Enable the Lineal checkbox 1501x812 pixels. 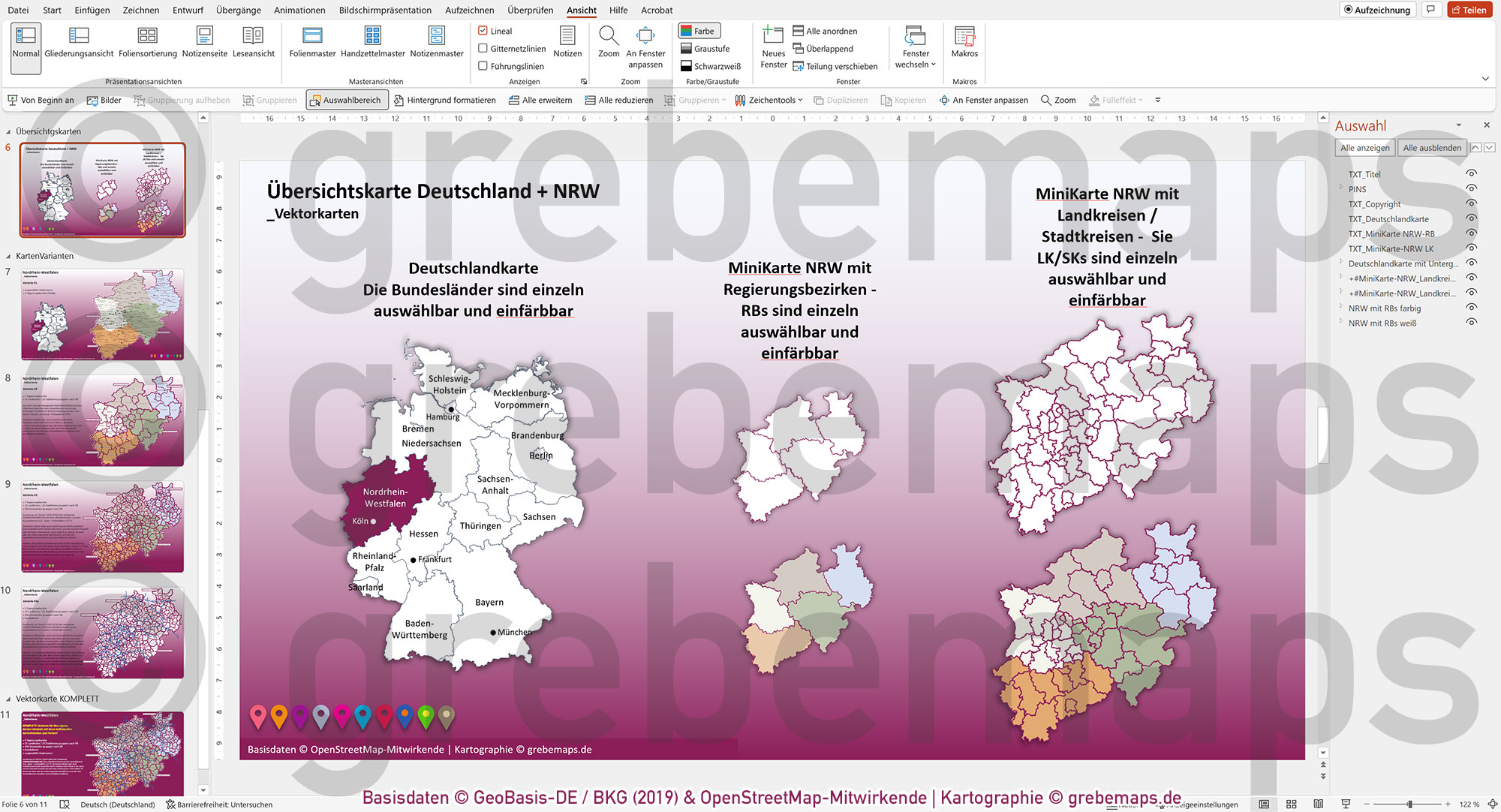(483, 31)
